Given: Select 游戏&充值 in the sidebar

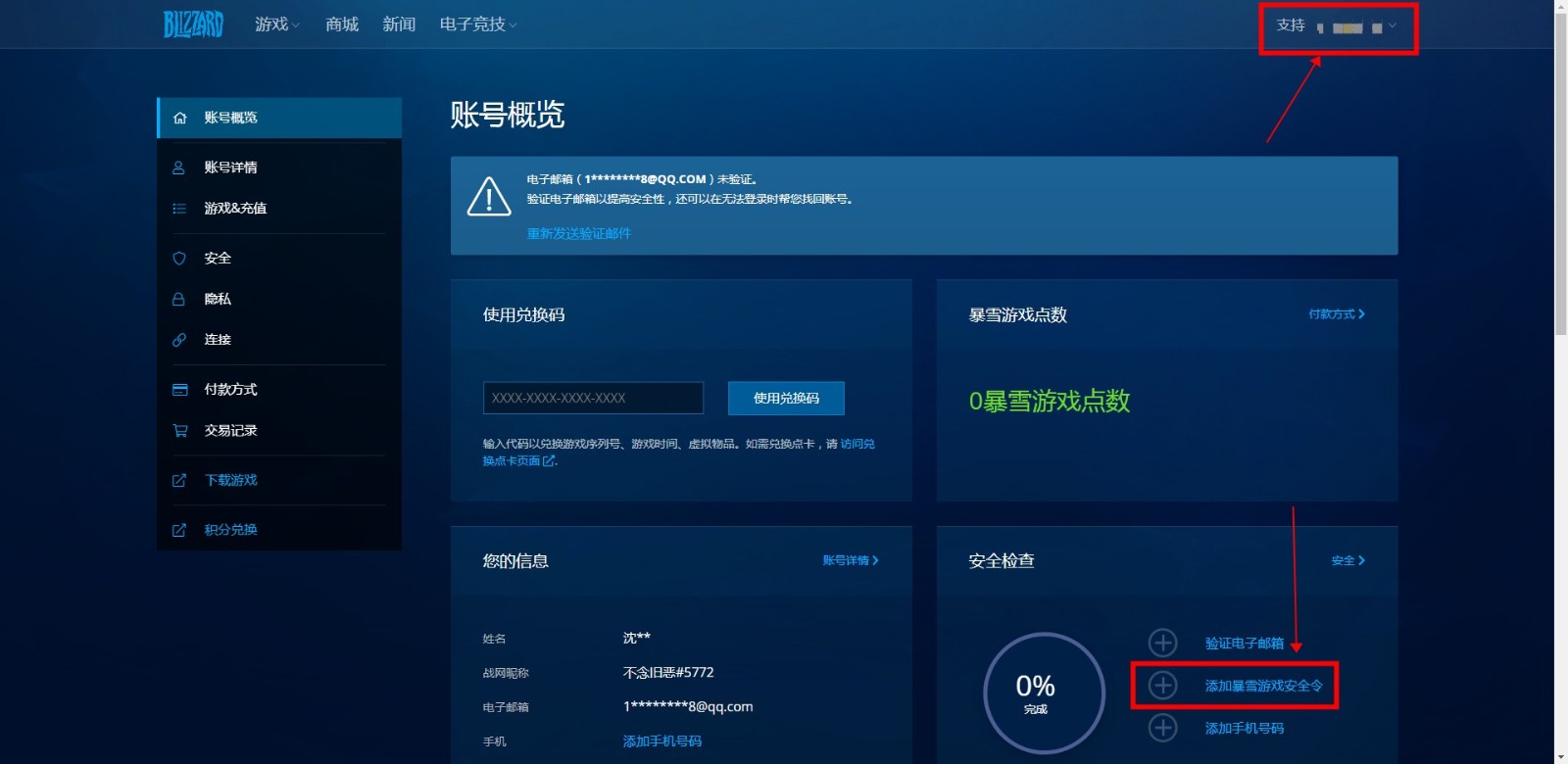Looking at the screenshot, I should coord(279,209).
